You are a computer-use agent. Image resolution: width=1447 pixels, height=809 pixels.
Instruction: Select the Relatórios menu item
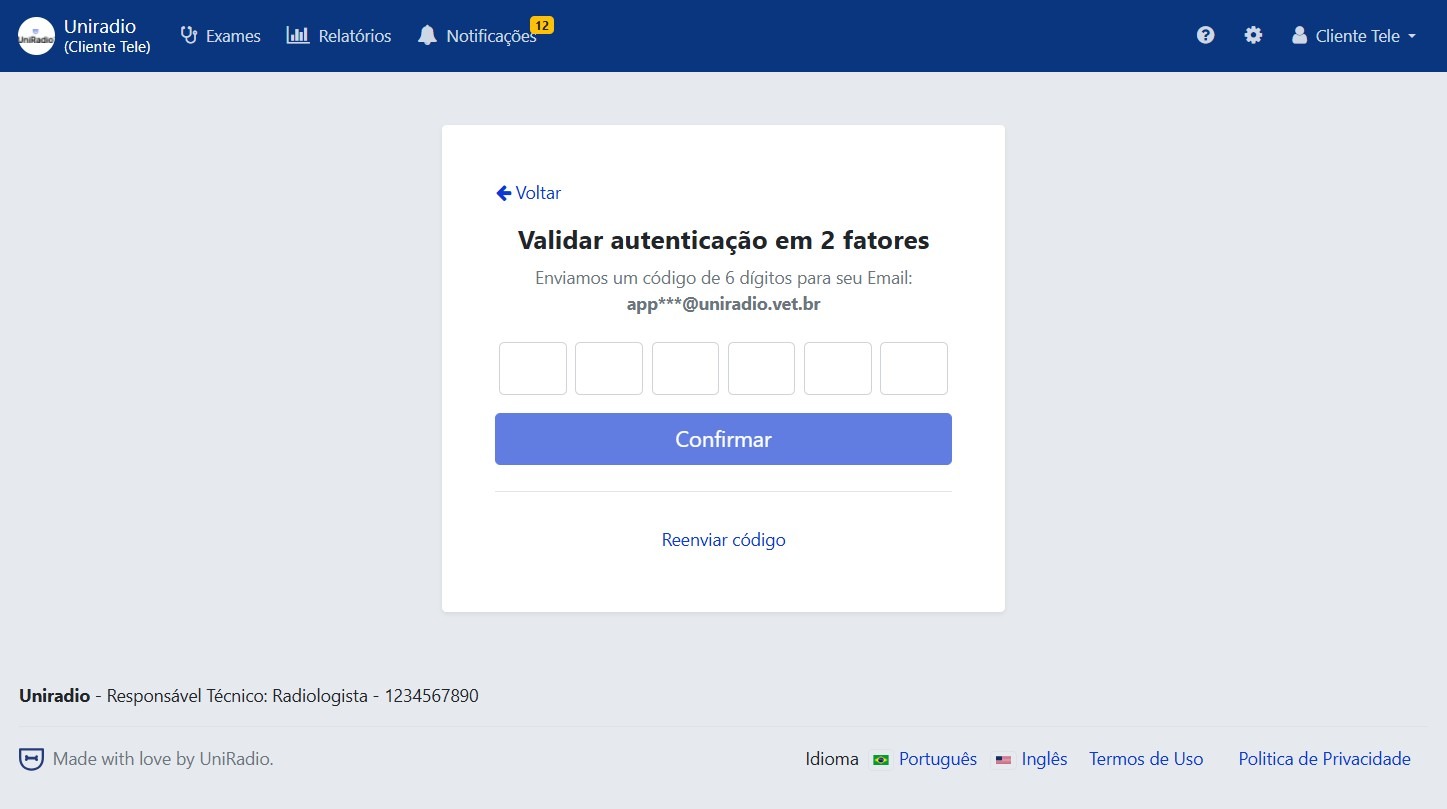354,35
